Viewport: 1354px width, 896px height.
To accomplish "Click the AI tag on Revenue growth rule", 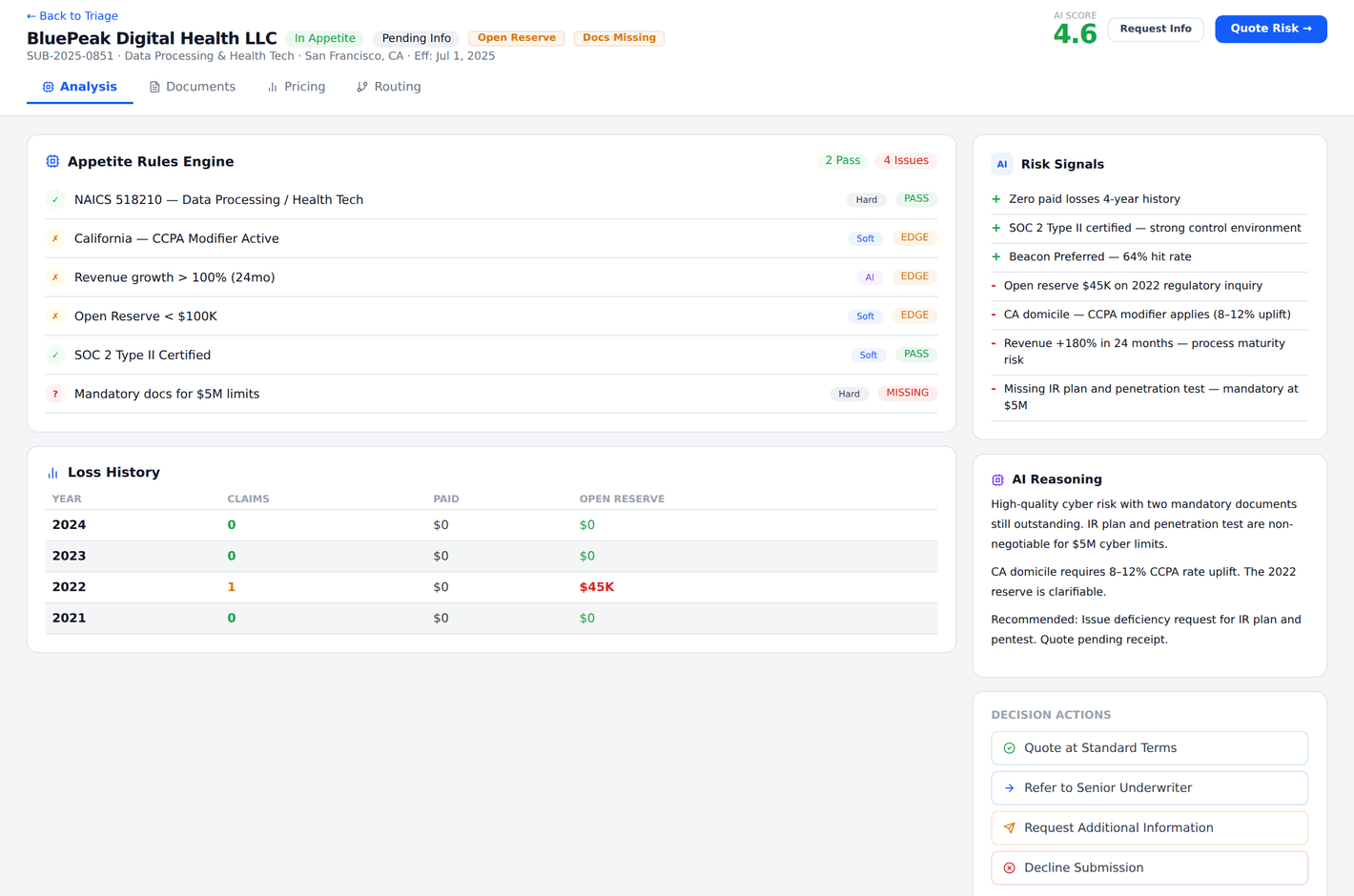I will pyautogui.click(x=870, y=277).
